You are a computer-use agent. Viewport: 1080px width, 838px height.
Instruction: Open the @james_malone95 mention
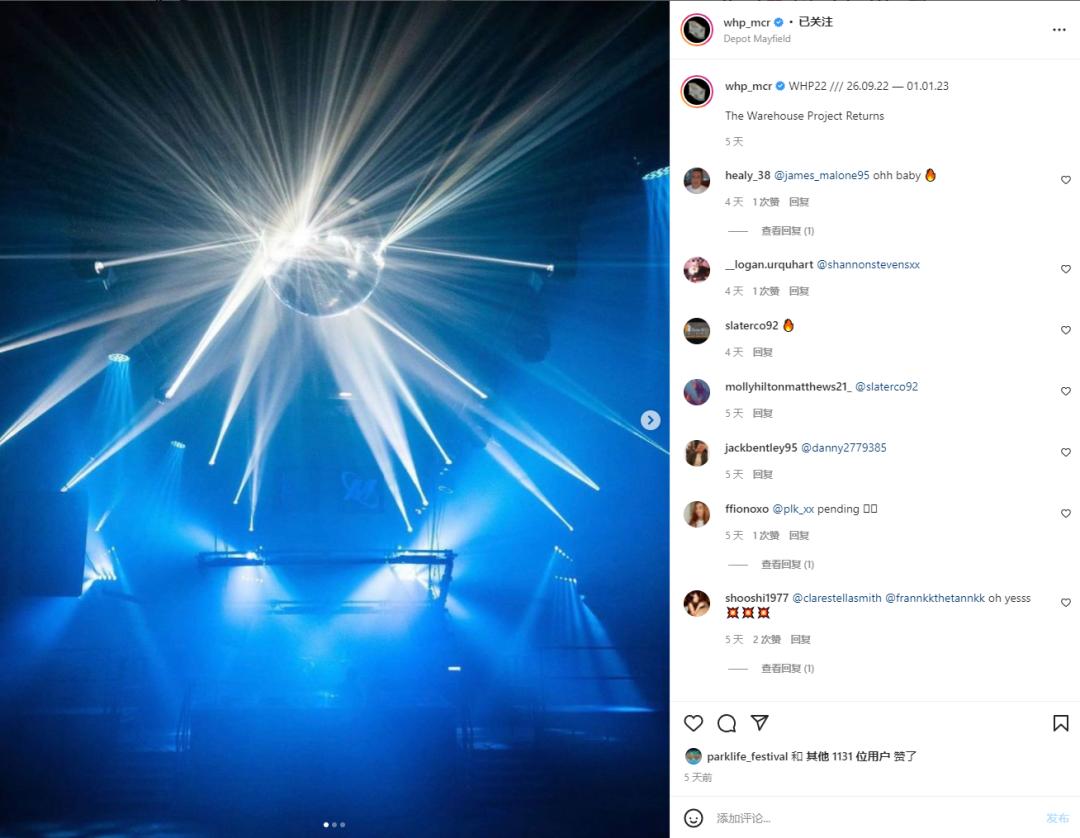pos(822,176)
